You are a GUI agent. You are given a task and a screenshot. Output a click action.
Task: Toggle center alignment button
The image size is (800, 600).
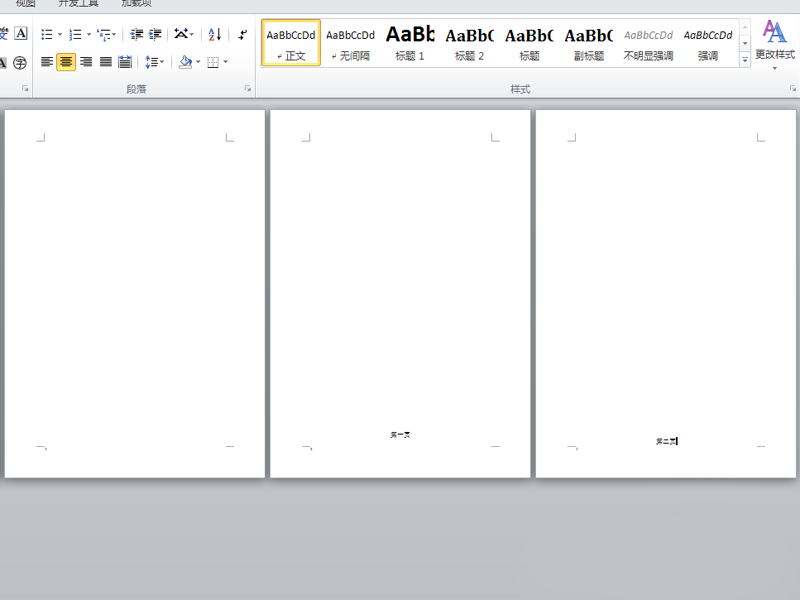[66, 62]
